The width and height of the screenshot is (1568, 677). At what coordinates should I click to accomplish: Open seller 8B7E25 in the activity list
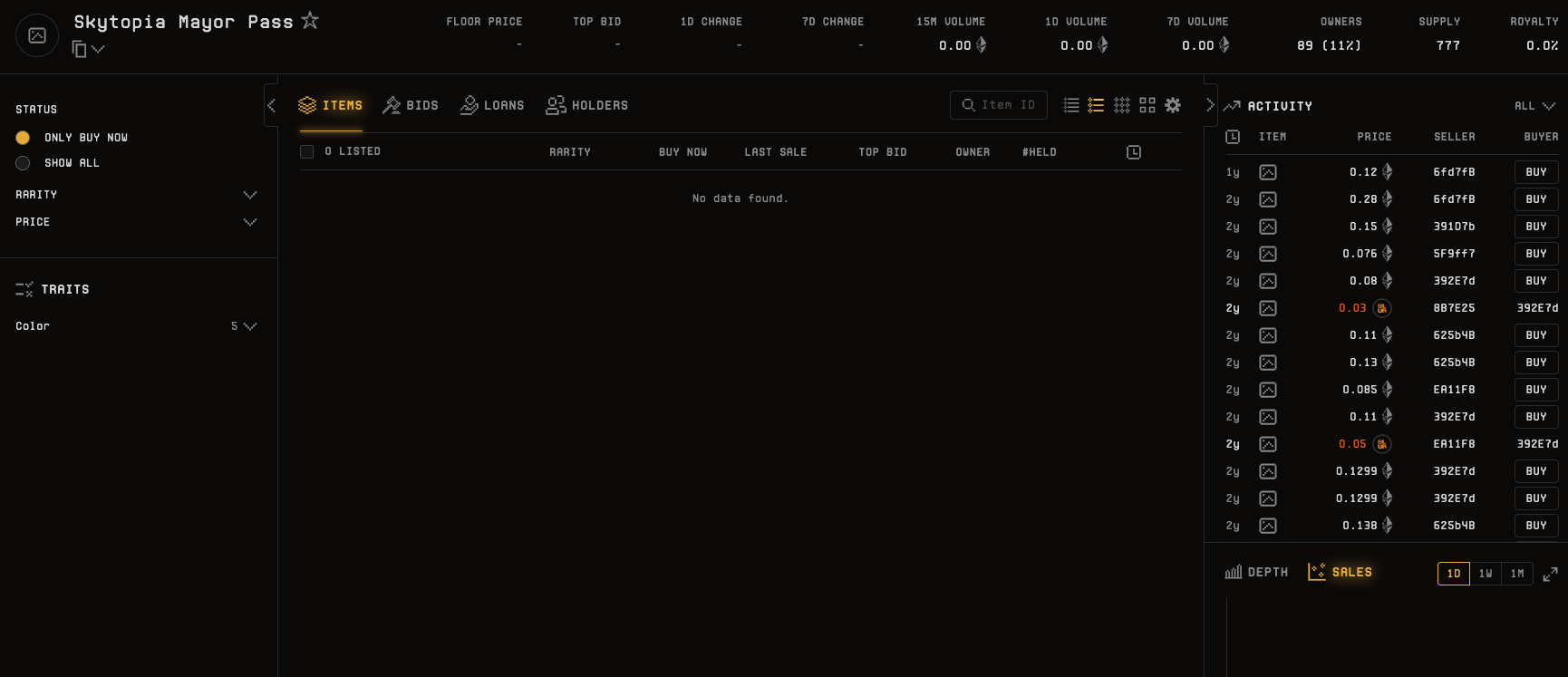[1455, 308]
